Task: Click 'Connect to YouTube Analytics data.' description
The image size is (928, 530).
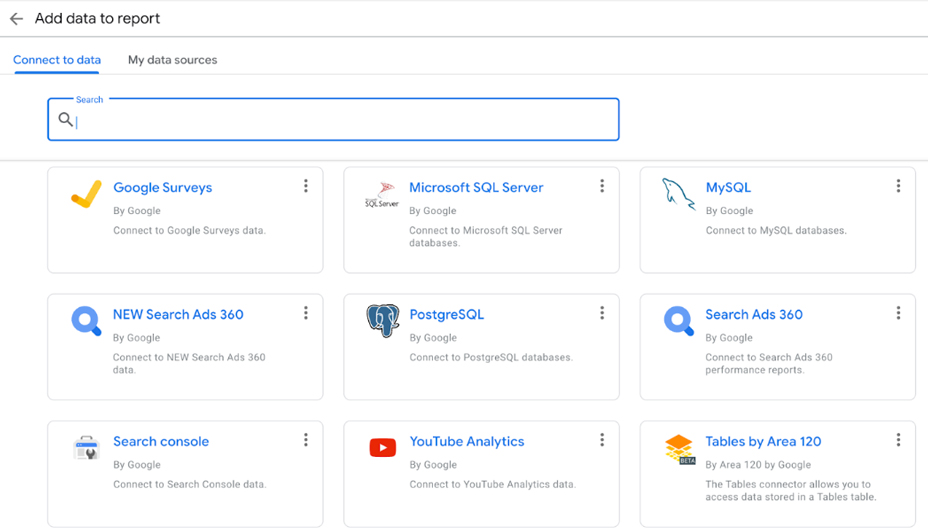Action: click(x=492, y=484)
